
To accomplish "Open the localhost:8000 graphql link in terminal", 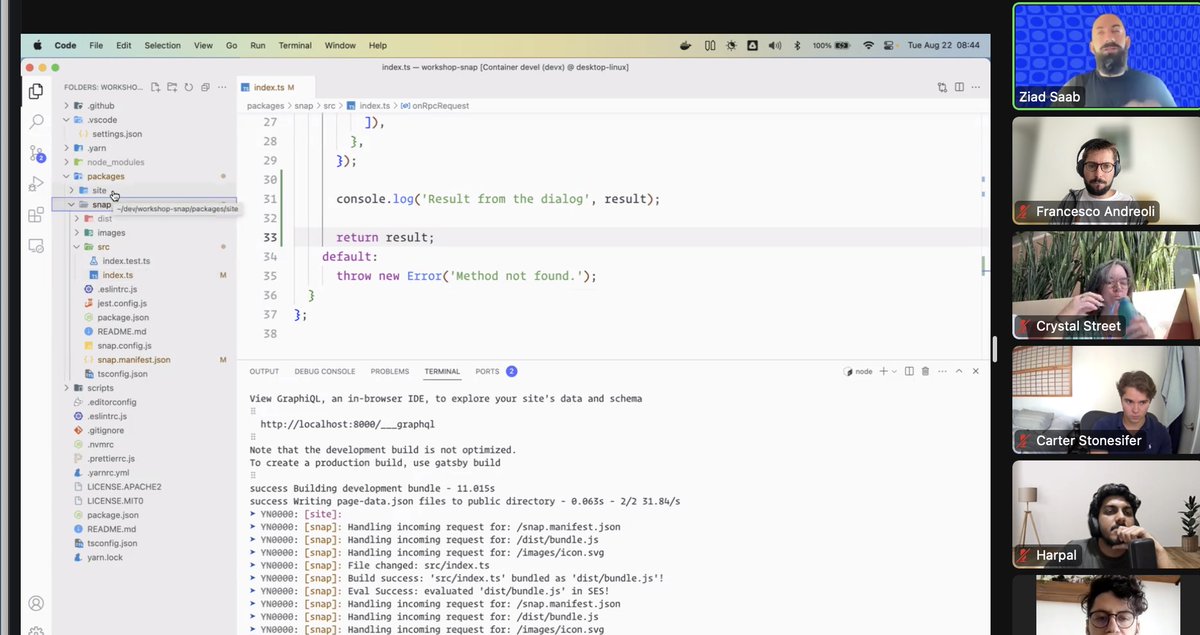I will 347,424.
